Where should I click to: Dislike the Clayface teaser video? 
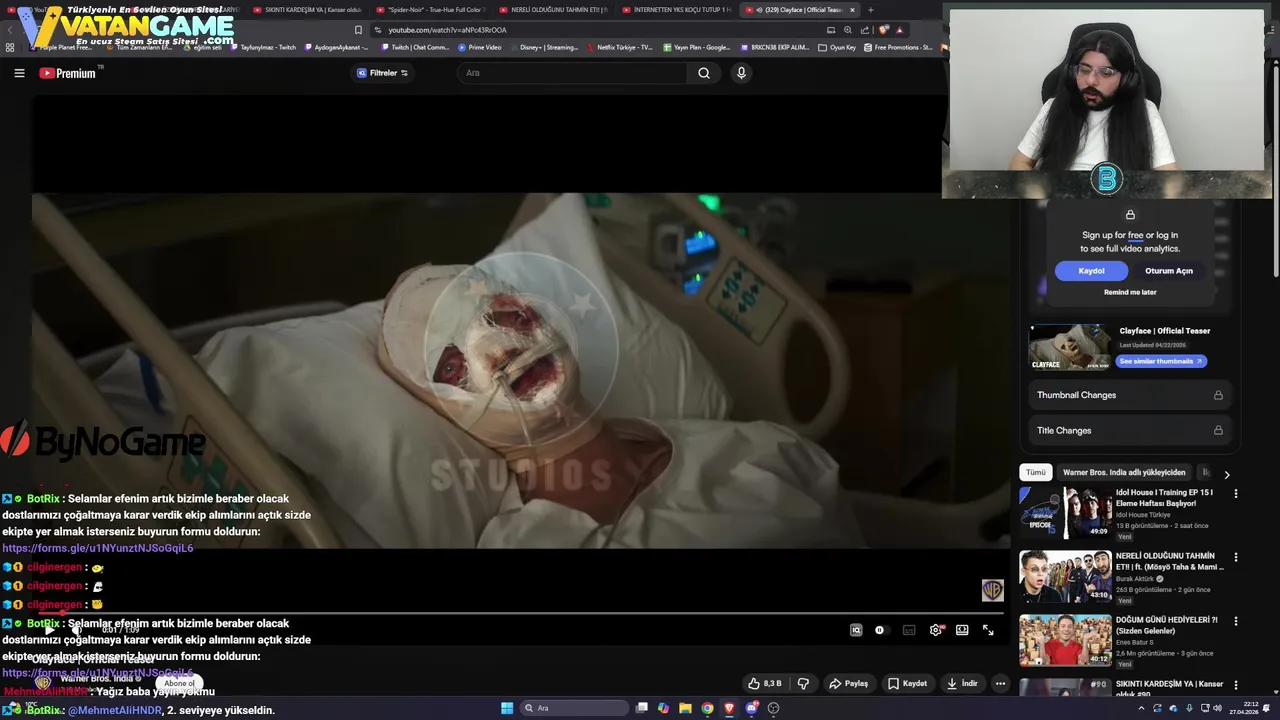[803, 684]
